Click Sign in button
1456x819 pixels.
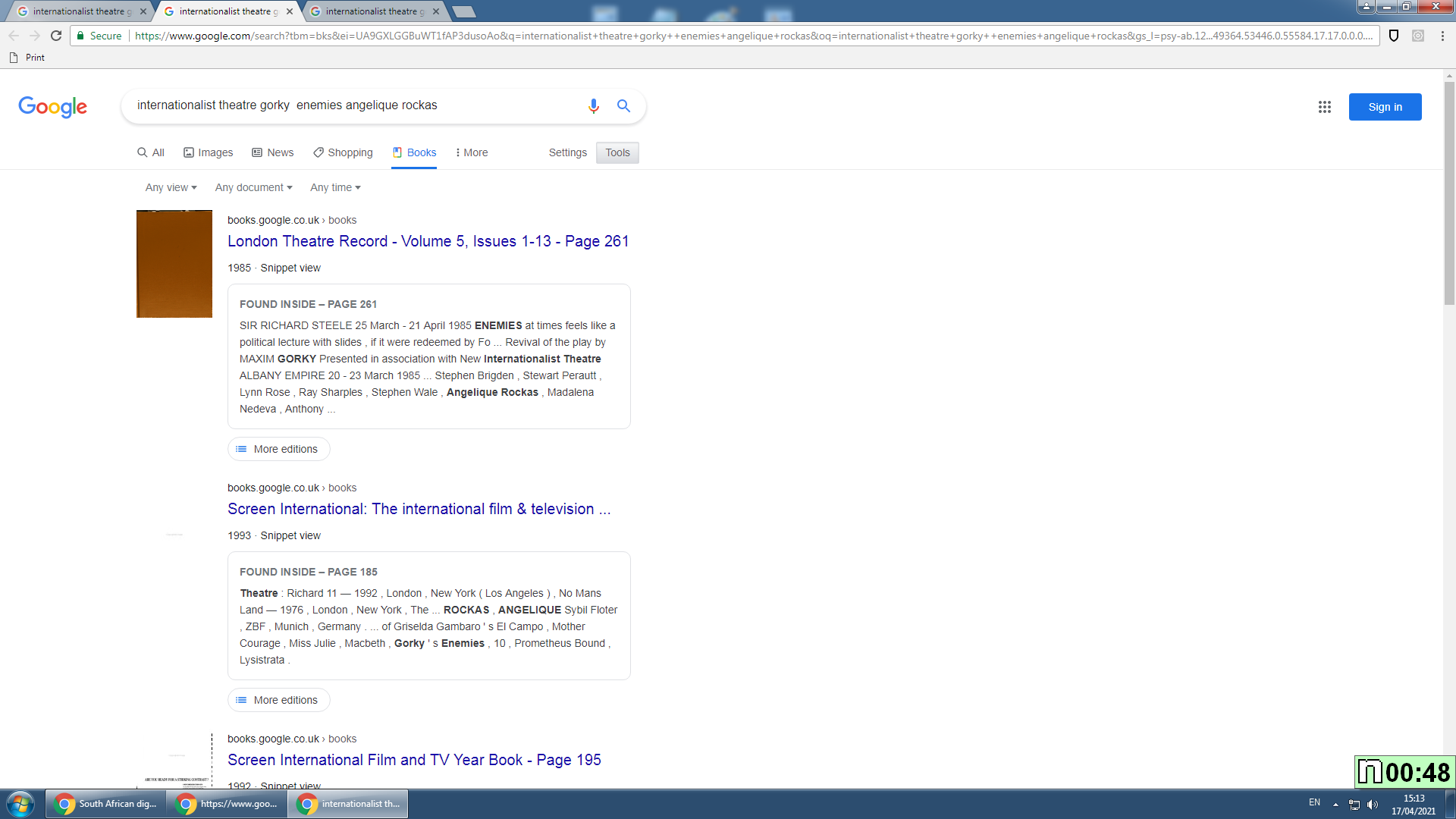pyautogui.click(x=1385, y=107)
